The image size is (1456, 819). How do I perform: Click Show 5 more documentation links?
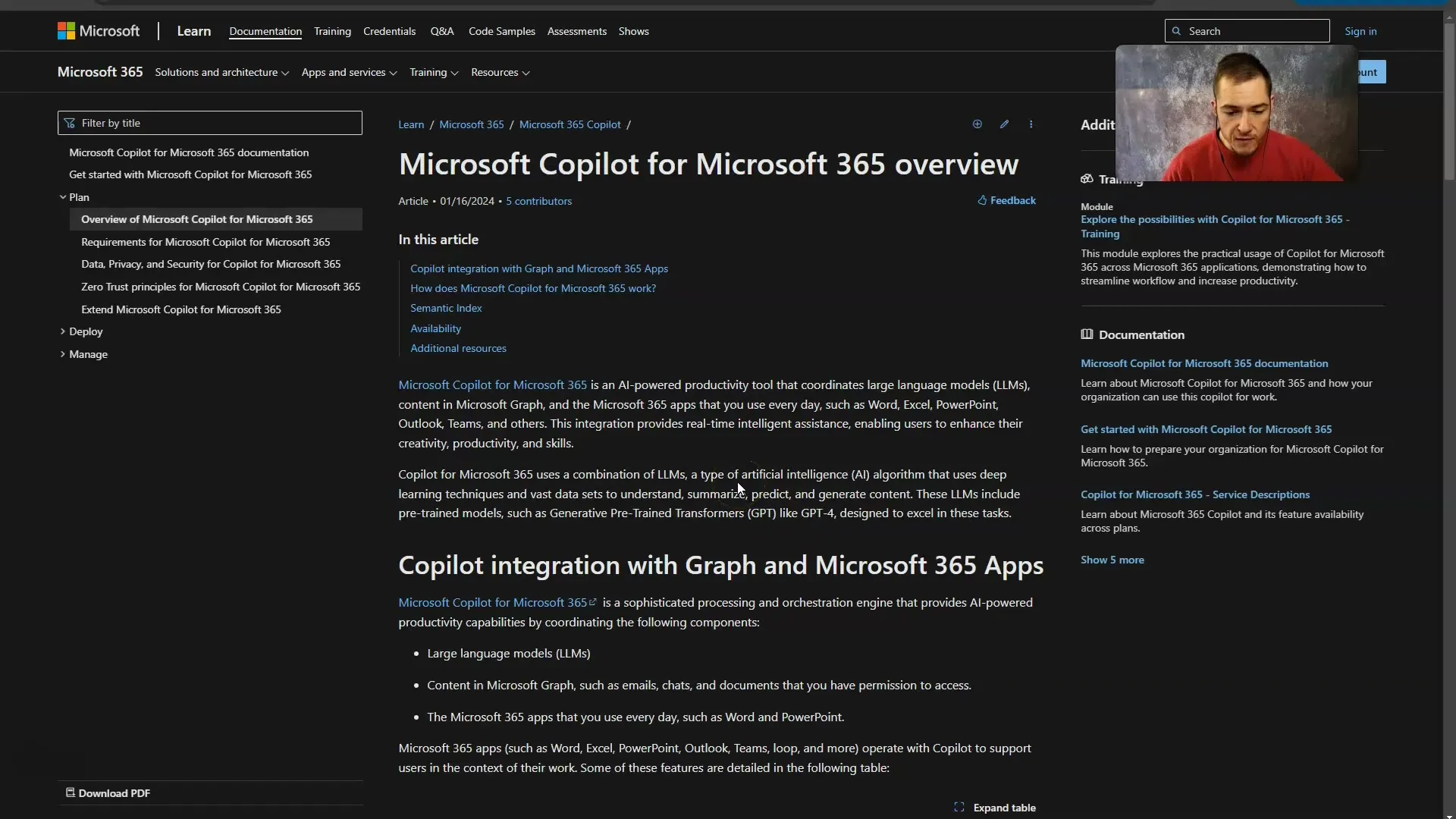(1112, 558)
